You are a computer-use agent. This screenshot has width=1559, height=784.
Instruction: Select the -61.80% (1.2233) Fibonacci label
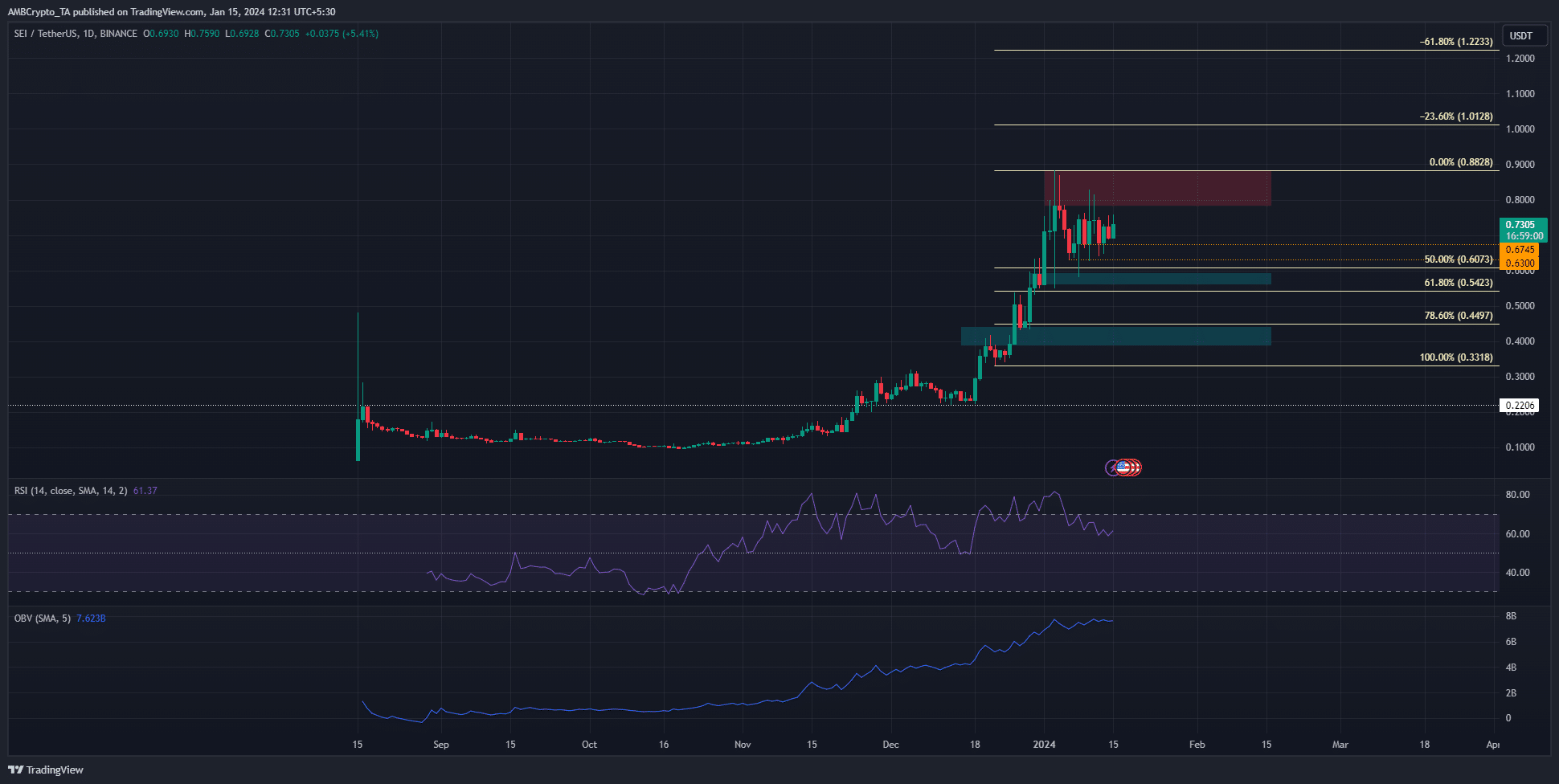1456,41
